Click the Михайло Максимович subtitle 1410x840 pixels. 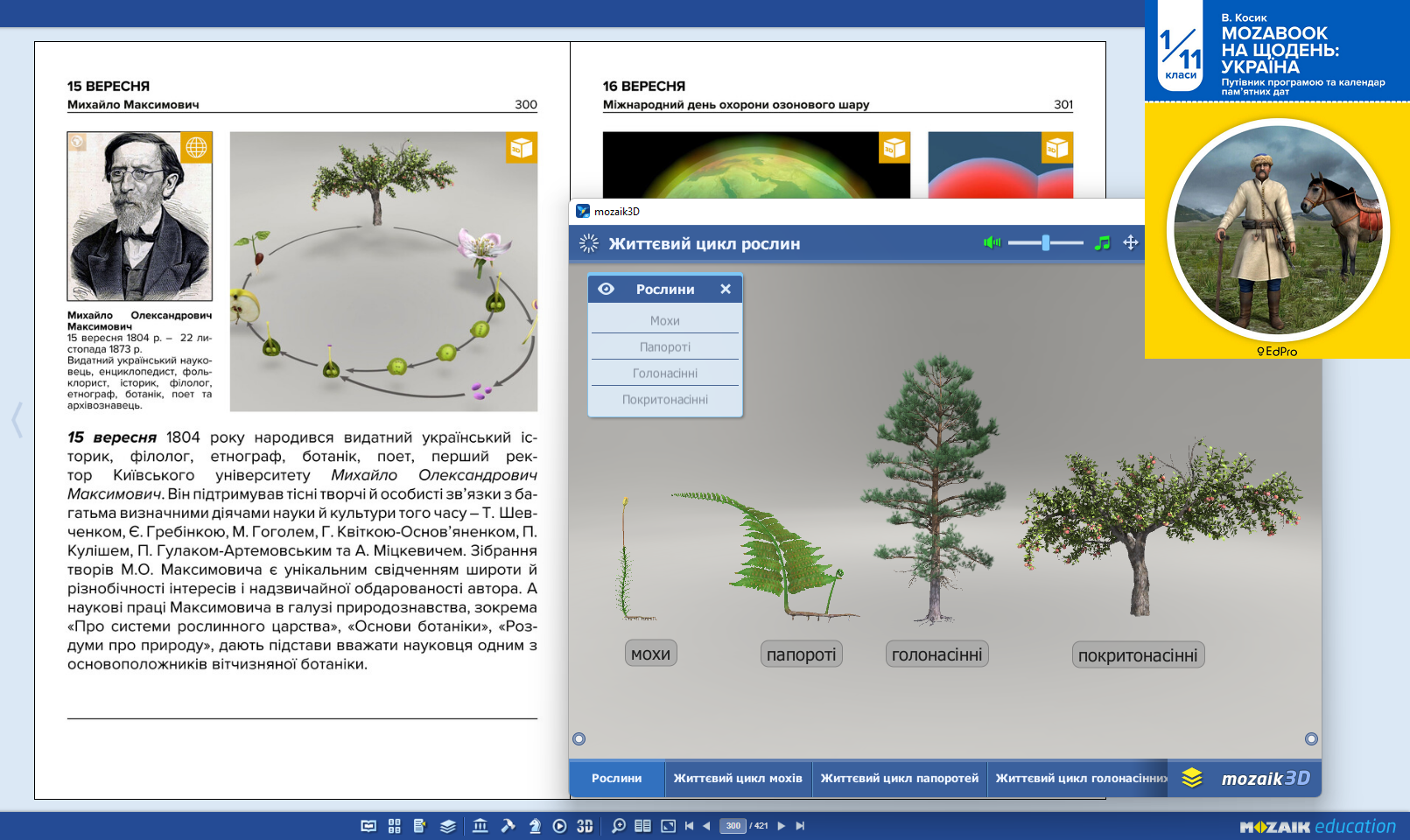point(133,104)
